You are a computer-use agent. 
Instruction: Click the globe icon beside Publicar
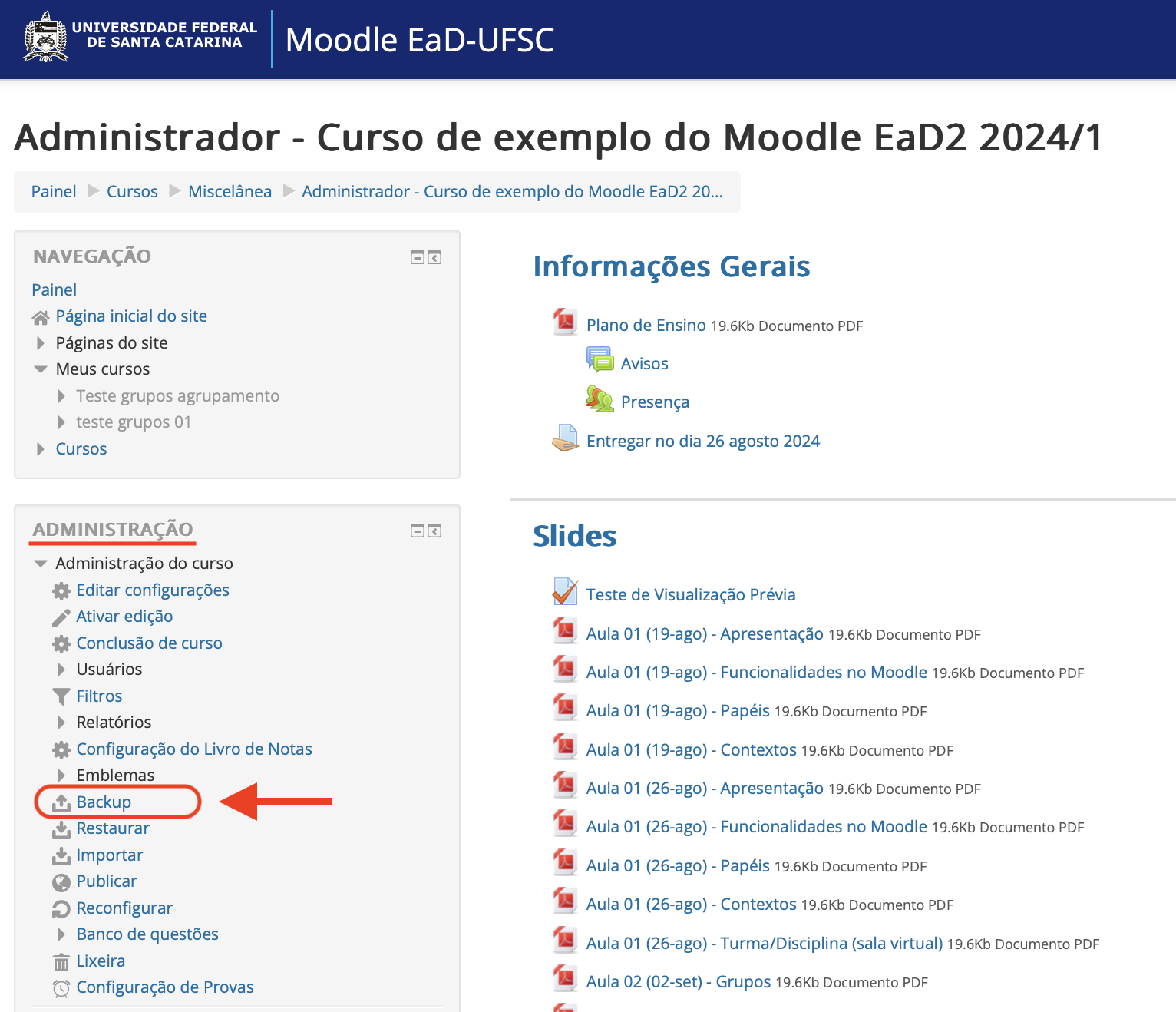pos(61,882)
